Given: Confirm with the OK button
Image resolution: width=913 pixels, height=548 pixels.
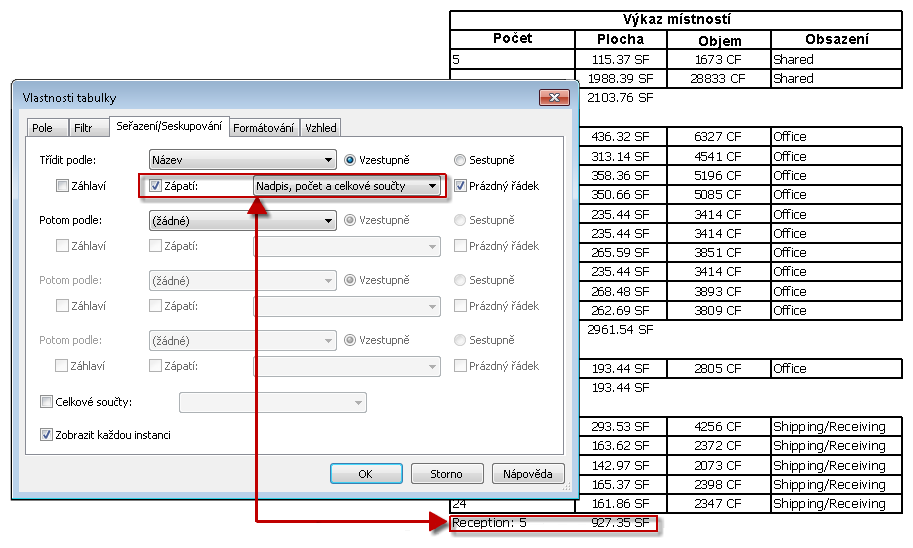Looking at the screenshot, I should tap(366, 473).
